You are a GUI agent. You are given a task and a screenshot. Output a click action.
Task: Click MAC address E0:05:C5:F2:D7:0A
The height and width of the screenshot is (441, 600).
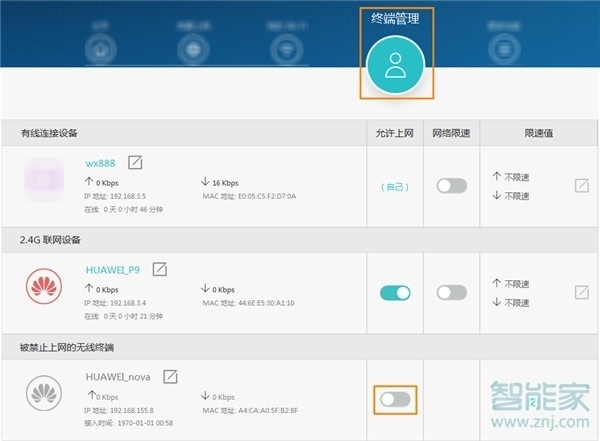point(267,196)
